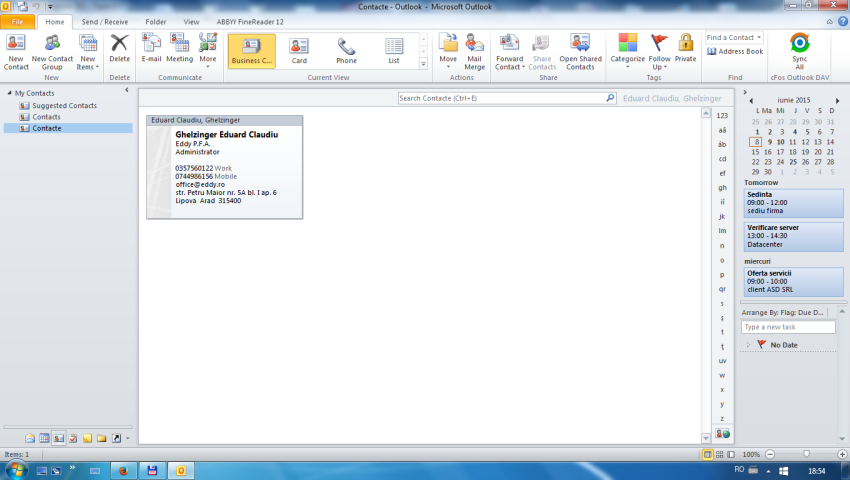The width and height of the screenshot is (850, 480).
Task: Open Firefox from the taskbar
Action: click(124, 470)
